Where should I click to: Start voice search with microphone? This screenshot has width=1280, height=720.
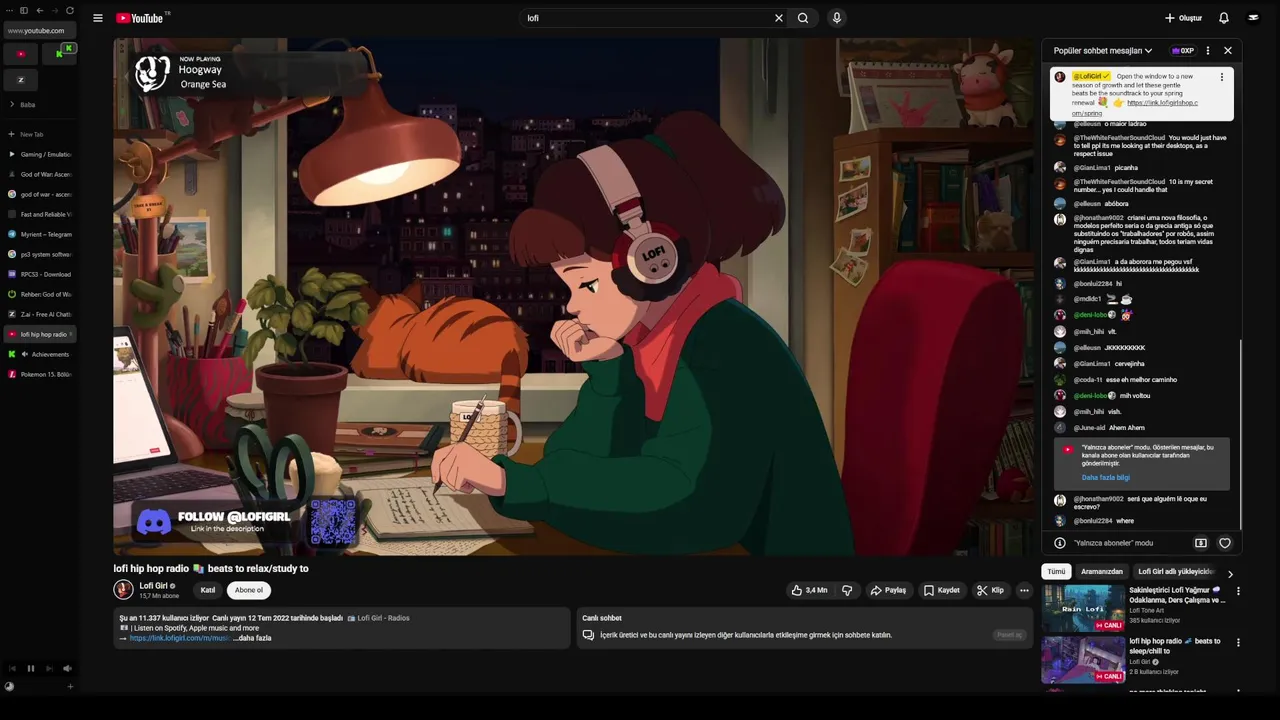point(837,18)
